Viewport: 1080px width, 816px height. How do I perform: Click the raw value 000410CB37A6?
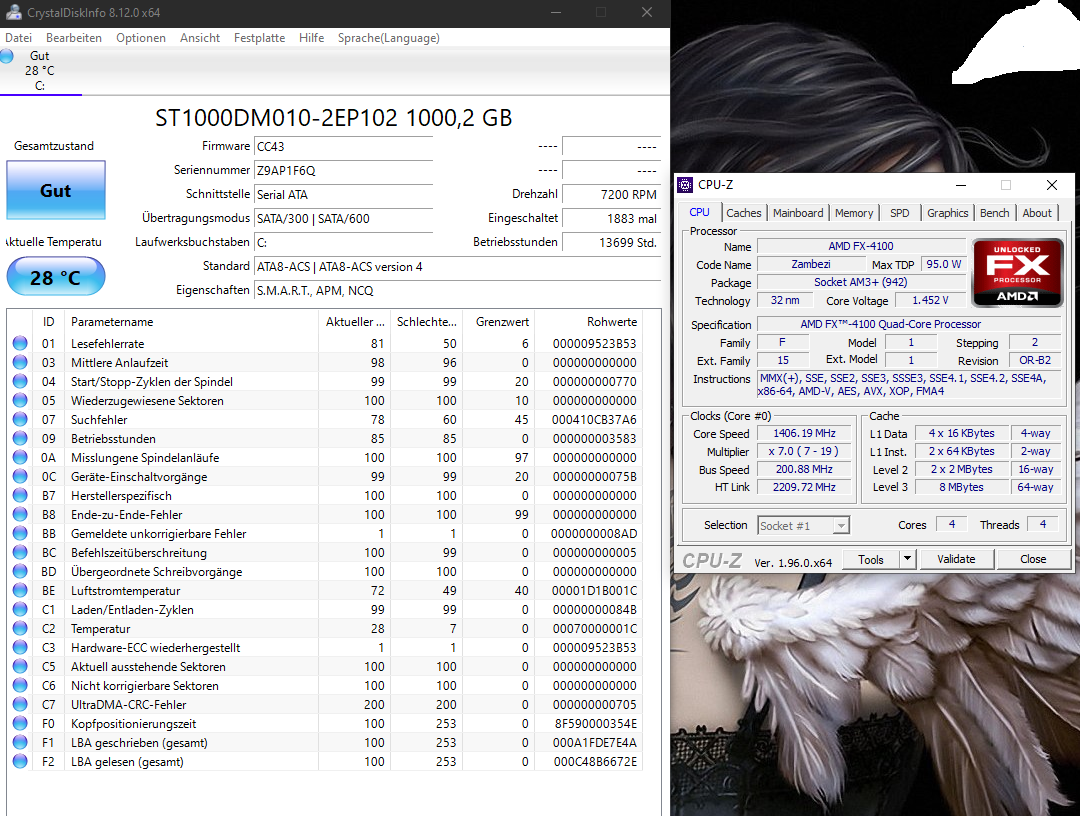coord(594,419)
